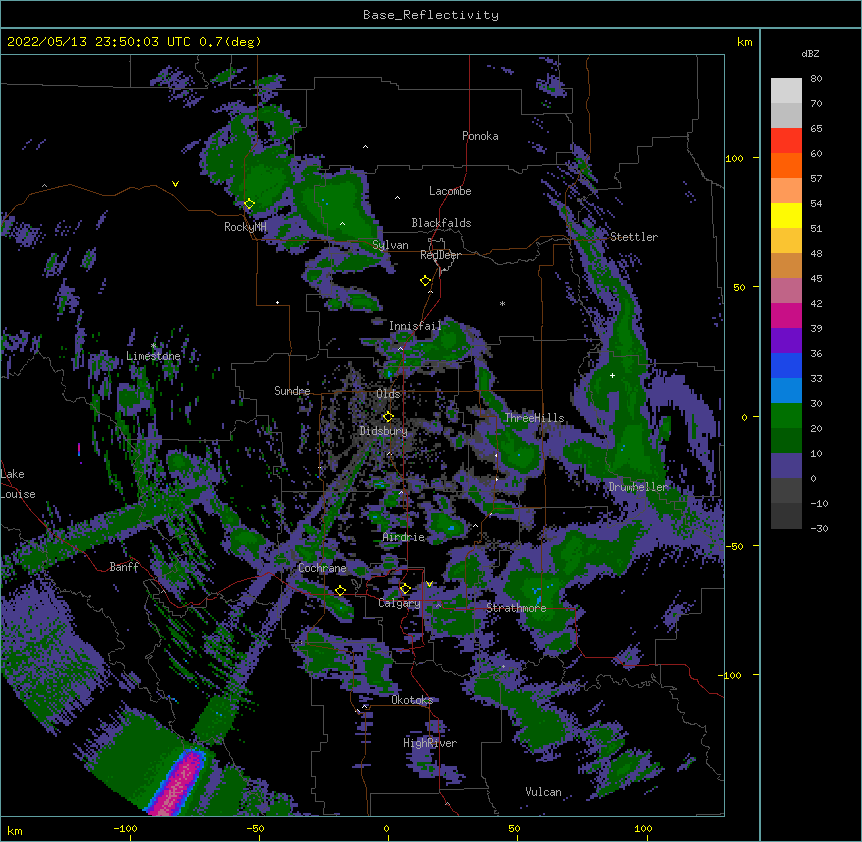Click the yellow diamond marker between Olds and Didsbury
Viewport: 862px width, 842px height.
point(388,417)
